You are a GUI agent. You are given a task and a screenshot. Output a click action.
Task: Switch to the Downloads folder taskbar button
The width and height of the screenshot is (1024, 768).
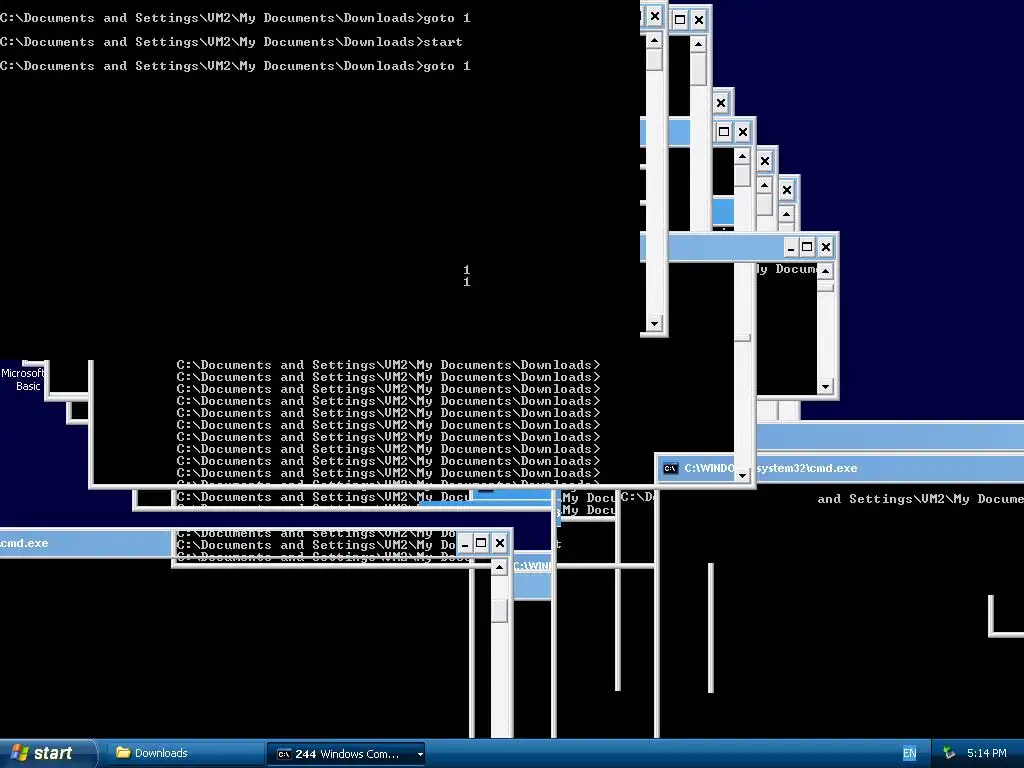coord(184,753)
